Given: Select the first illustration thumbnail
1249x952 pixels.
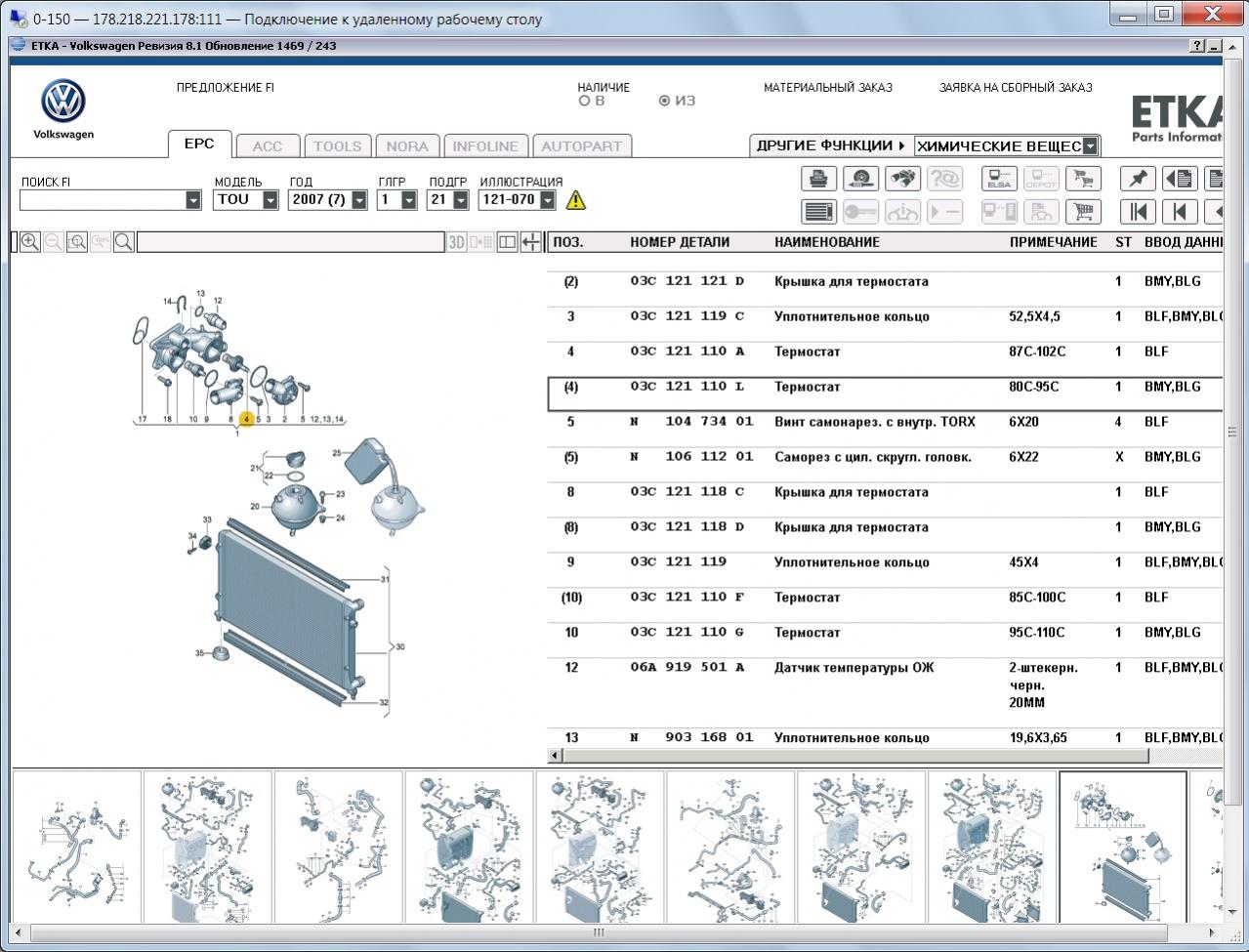Looking at the screenshot, I should (x=77, y=846).
